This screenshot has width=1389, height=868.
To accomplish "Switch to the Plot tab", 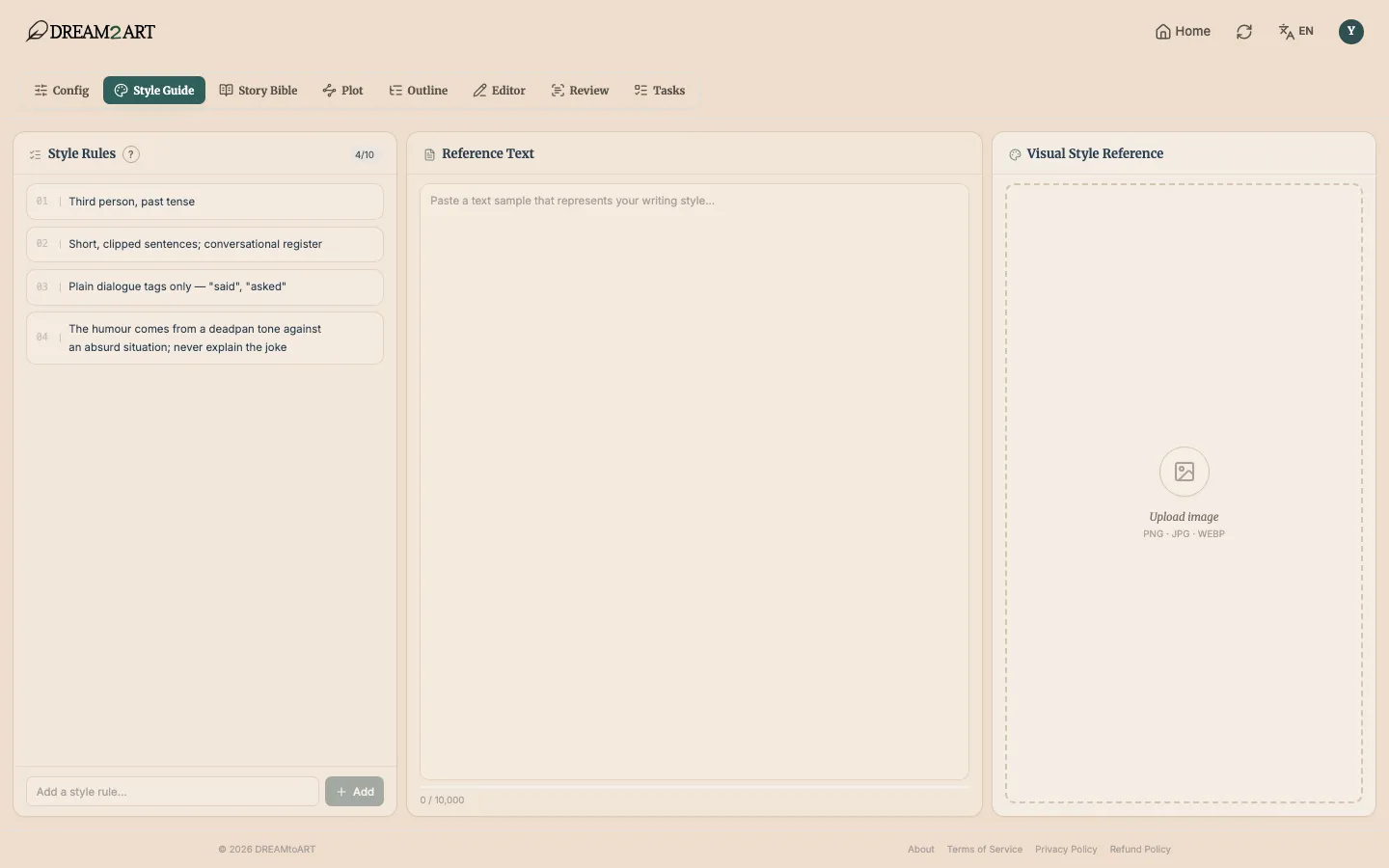I will pyautogui.click(x=342, y=91).
